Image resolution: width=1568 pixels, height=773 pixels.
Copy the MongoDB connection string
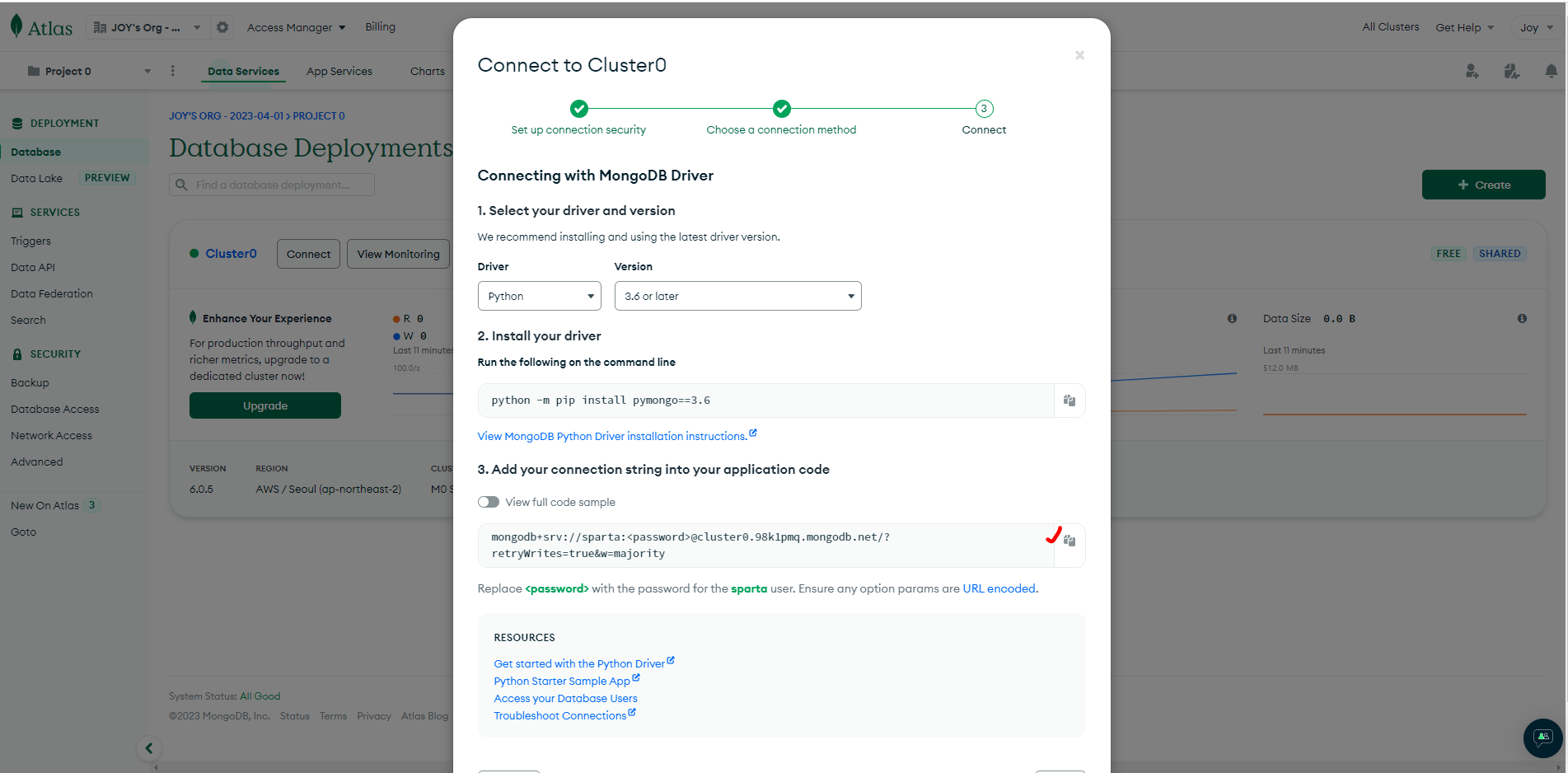(1070, 541)
